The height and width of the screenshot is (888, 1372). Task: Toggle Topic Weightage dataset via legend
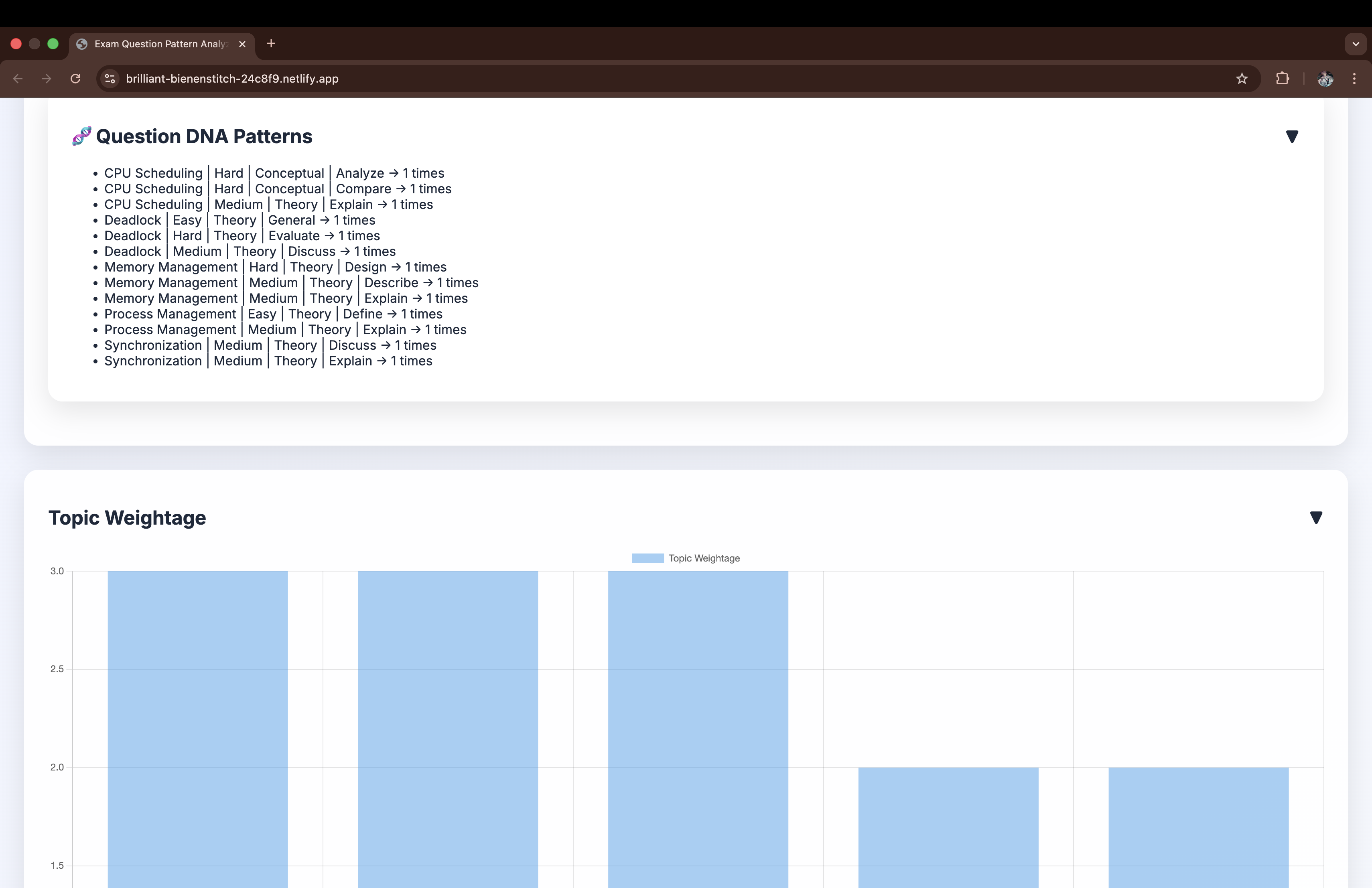[x=686, y=558]
